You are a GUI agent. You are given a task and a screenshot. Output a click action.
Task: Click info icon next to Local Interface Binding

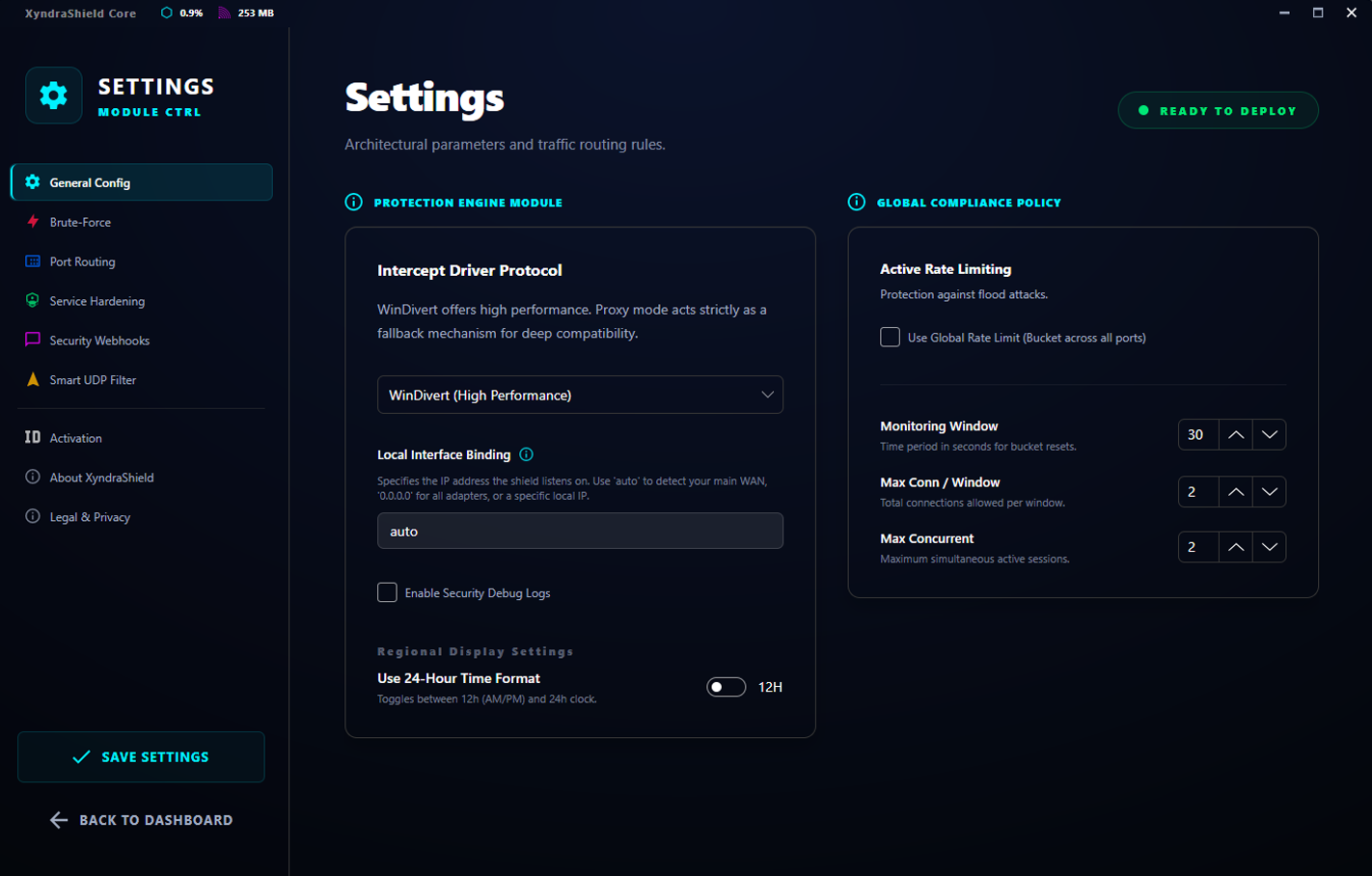pyautogui.click(x=527, y=454)
